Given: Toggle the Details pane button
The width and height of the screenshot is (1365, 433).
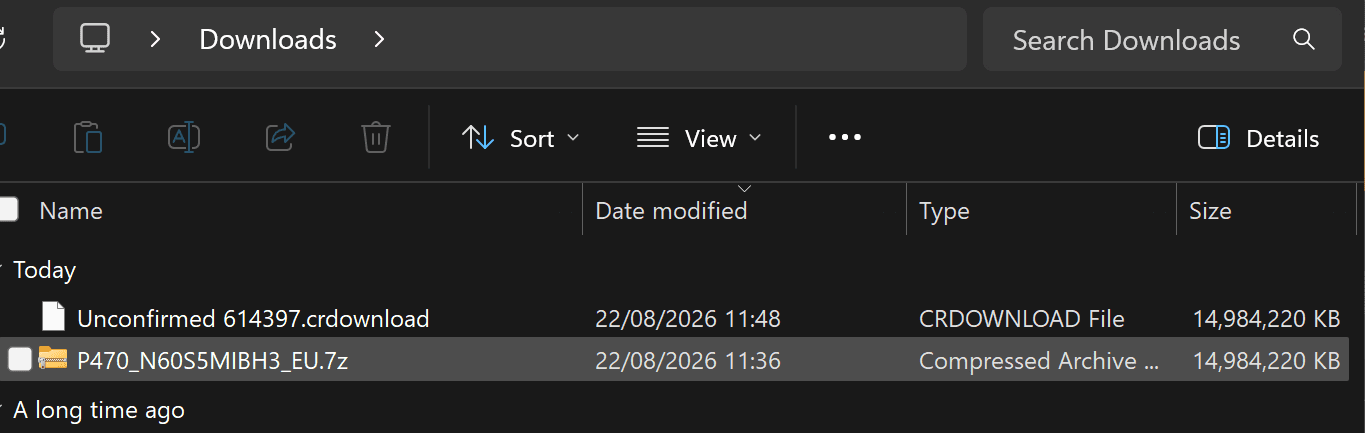Looking at the screenshot, I should pos(1259,138).
